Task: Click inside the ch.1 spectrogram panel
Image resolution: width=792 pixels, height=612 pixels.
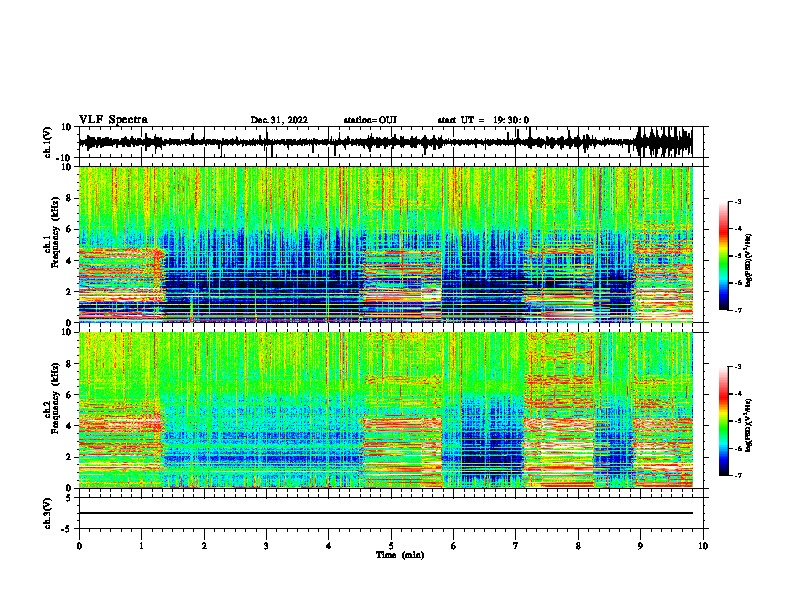Action: [386, 244]
